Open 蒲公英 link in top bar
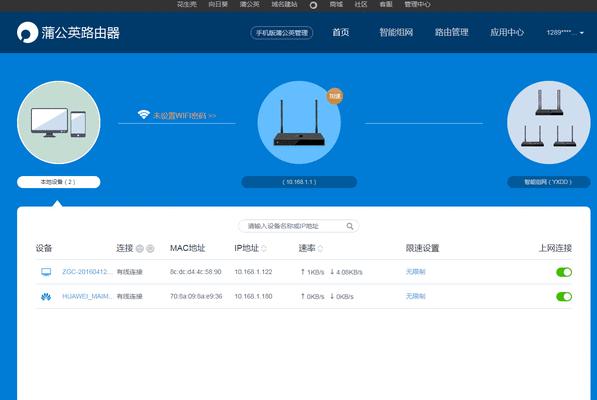Screen dimensions: 597x400 click(249, 4)
